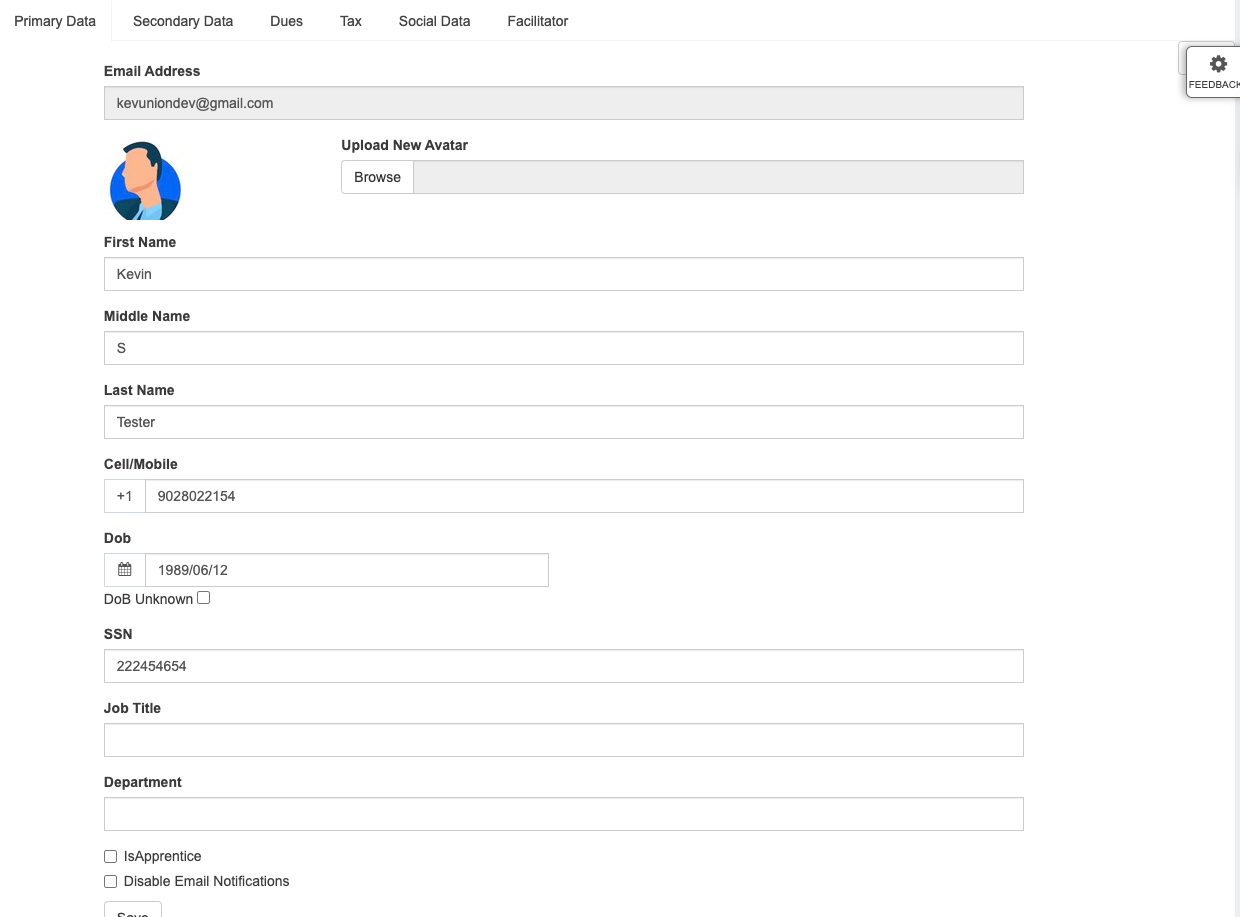The image size is (1240, 917).
Task: Select the Primary Data tab
Action: pos(55,21)
